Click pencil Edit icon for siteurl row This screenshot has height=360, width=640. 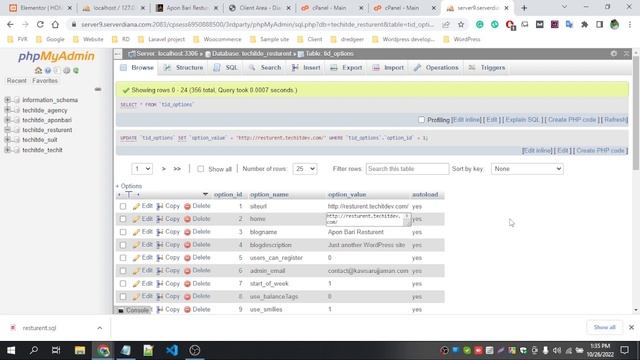point(136,206)
